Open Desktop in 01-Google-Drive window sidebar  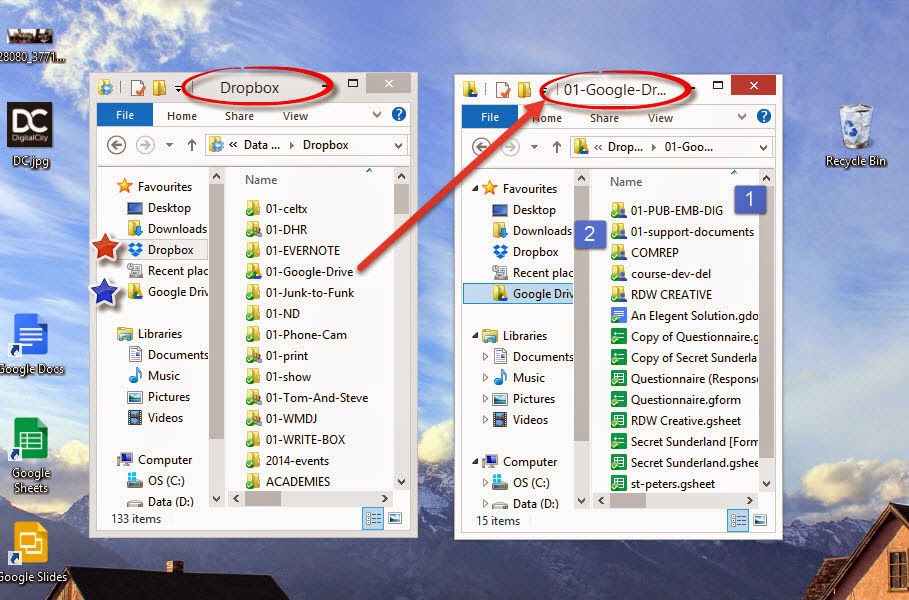pos(523,210)
